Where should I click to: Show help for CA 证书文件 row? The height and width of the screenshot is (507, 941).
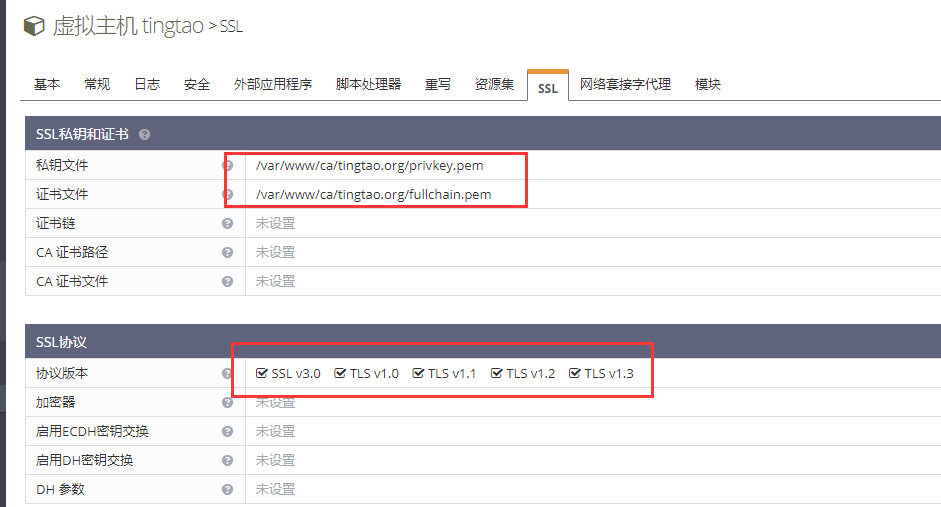click(x=227, y=281)
